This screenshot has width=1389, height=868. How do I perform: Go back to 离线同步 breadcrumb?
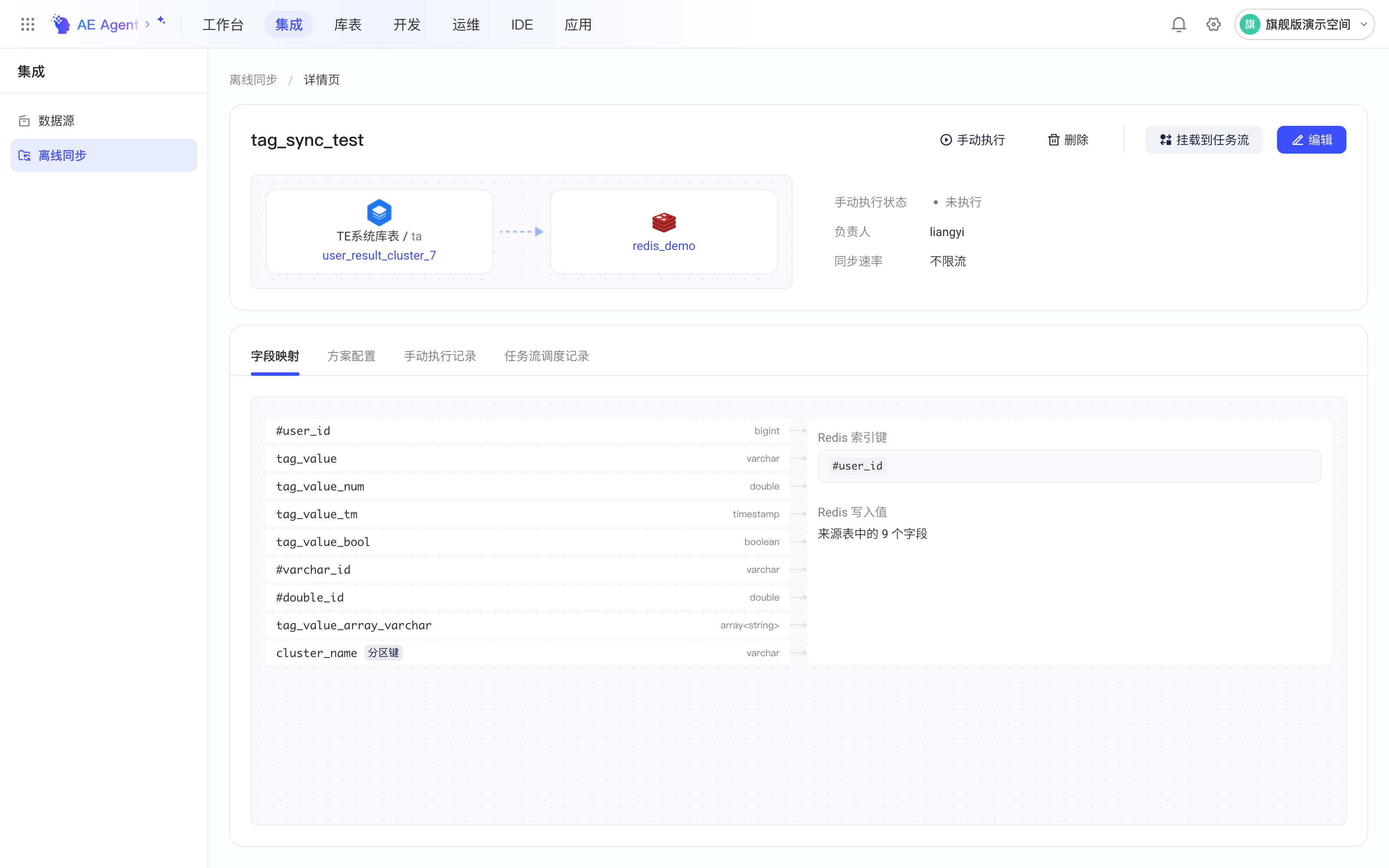253,80
